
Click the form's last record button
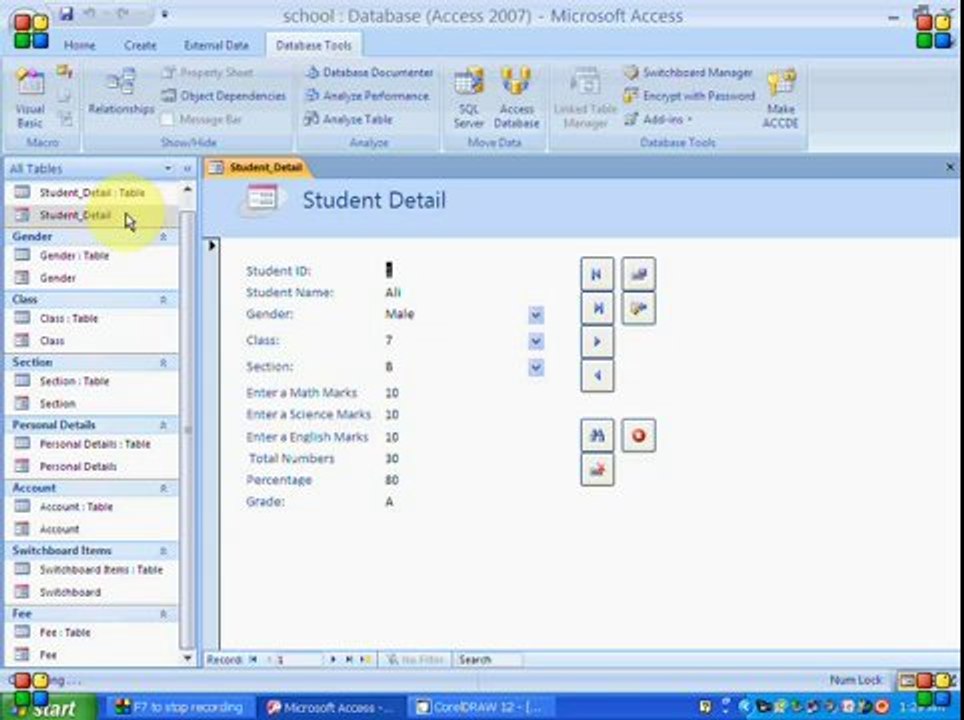[597, 308]
